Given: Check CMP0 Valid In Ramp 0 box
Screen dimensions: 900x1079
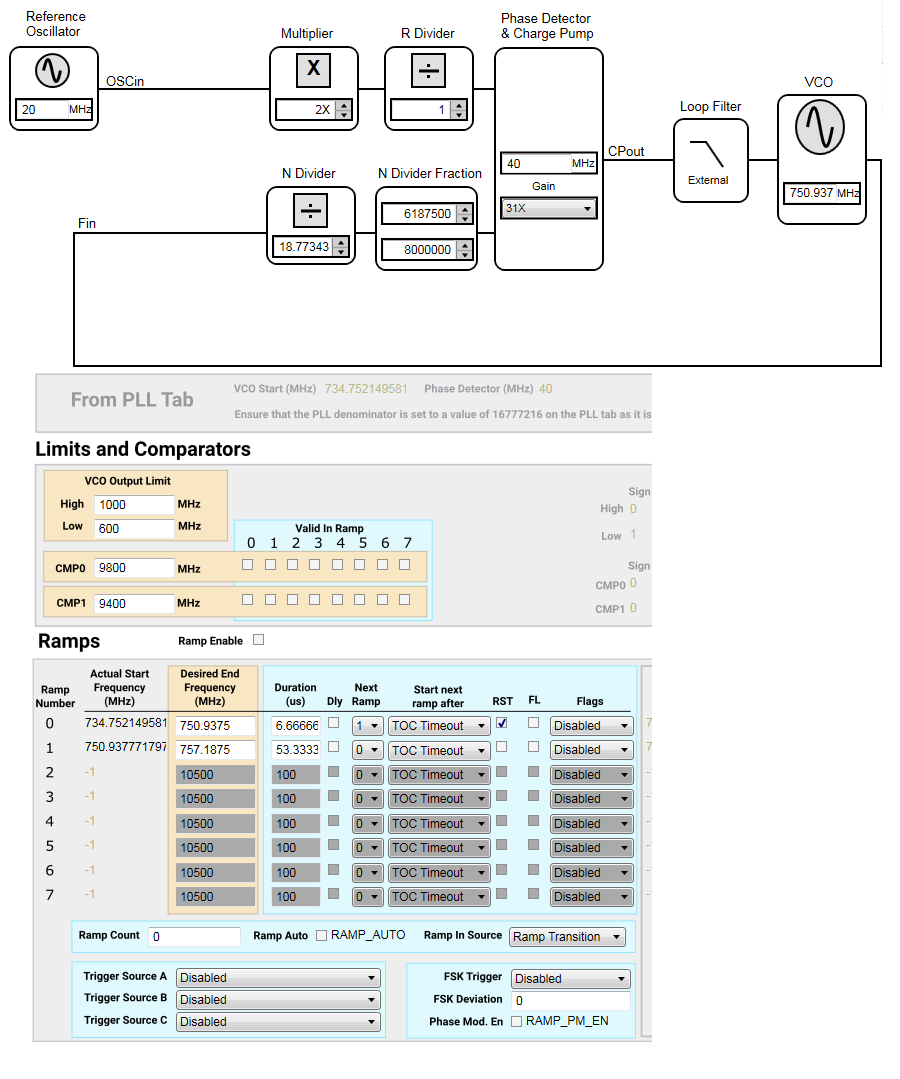Looking at the screenshot, I should [x=248, y=564].
